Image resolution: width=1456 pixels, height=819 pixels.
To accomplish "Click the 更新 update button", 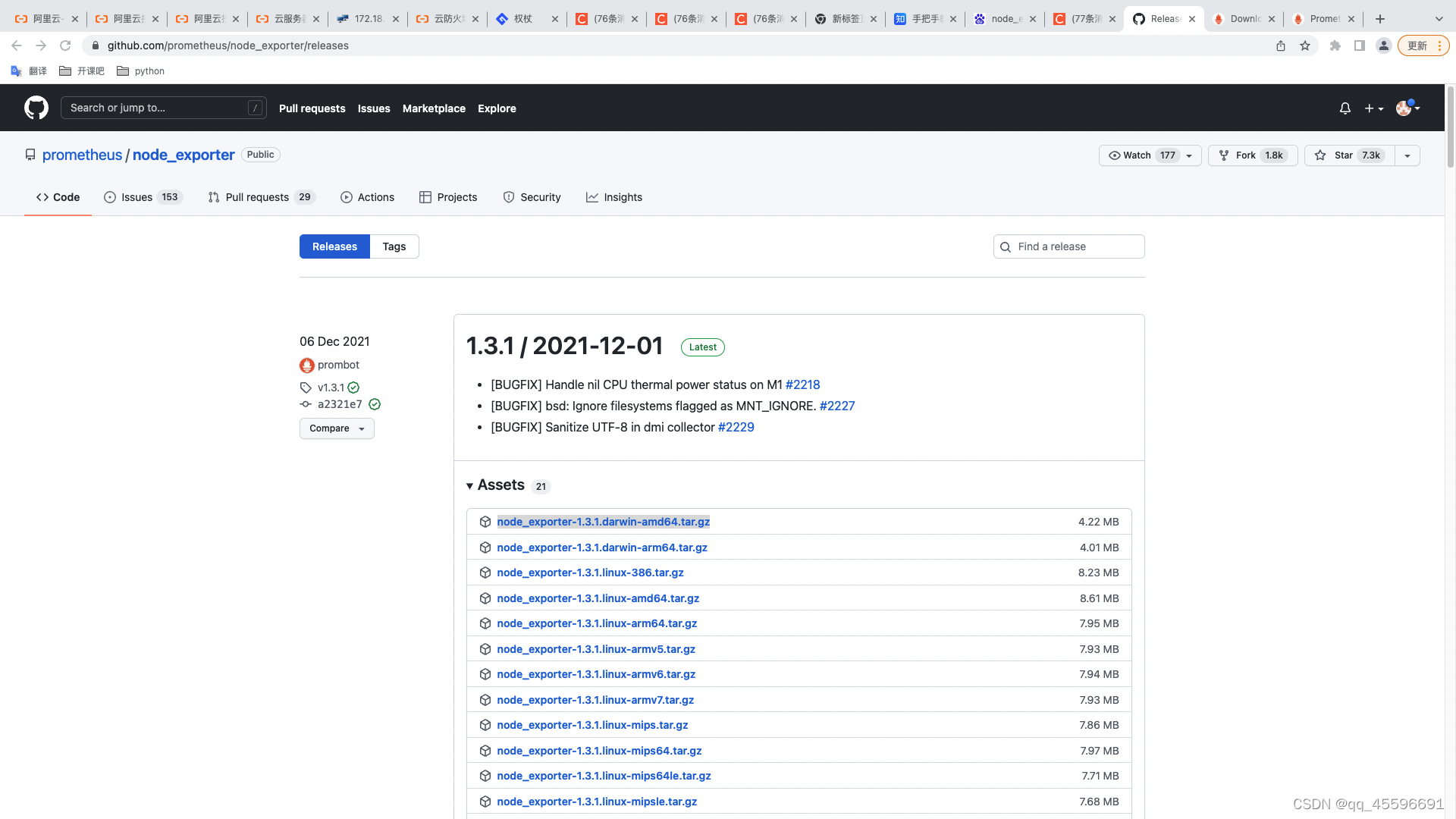I will tap(1423, 45).
